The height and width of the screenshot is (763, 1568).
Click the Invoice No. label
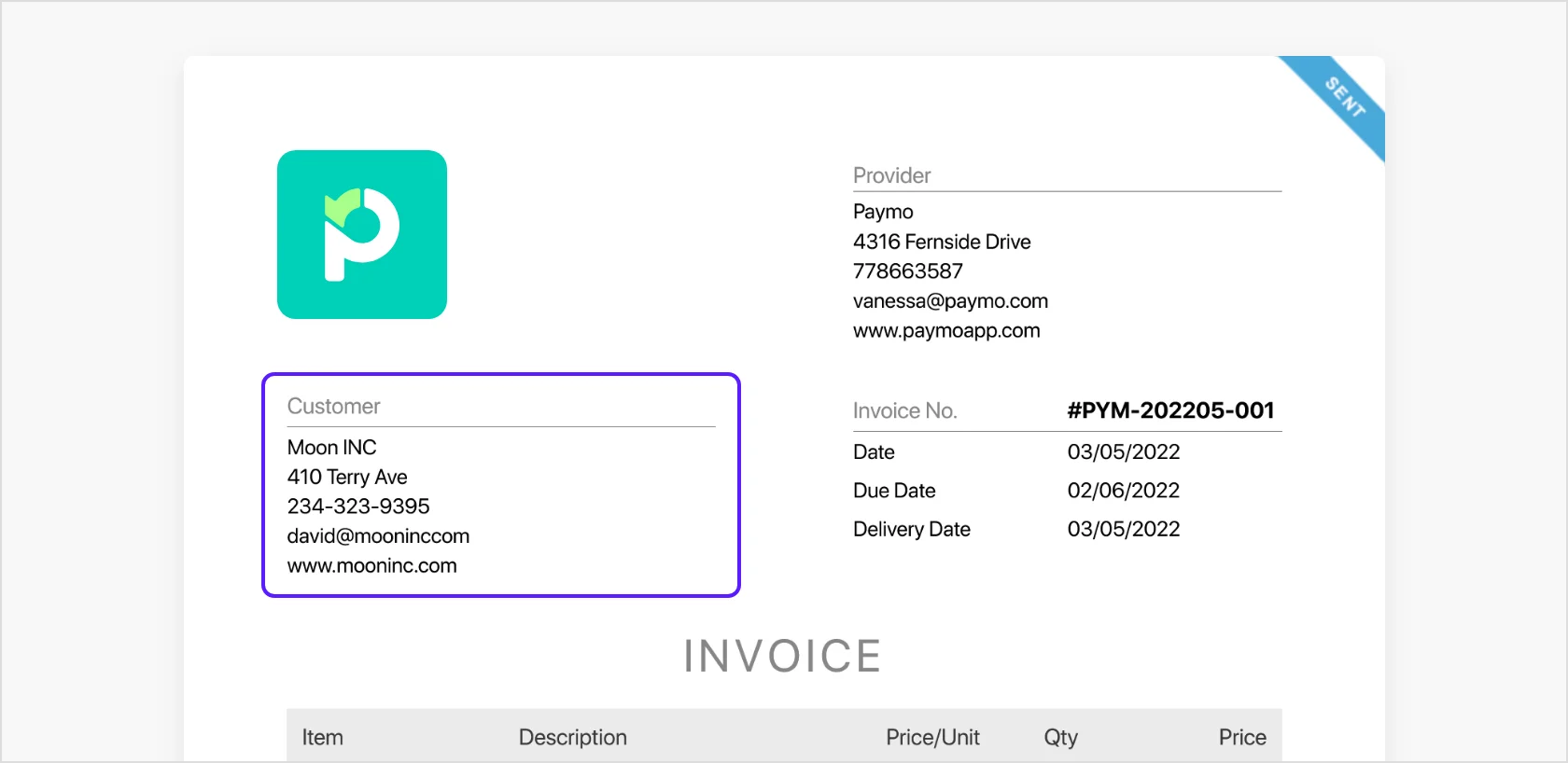pyautogui.click(x=904, y=411)
